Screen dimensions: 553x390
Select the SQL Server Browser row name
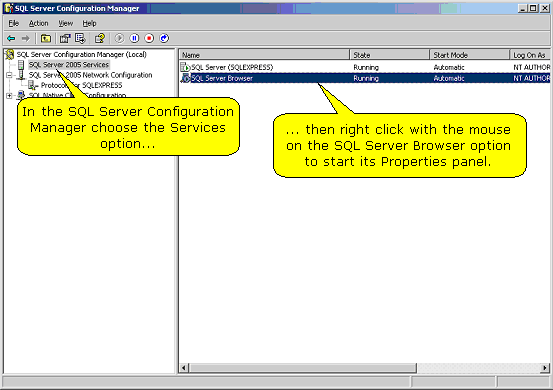pyautogui.click(x=222, y=78)
